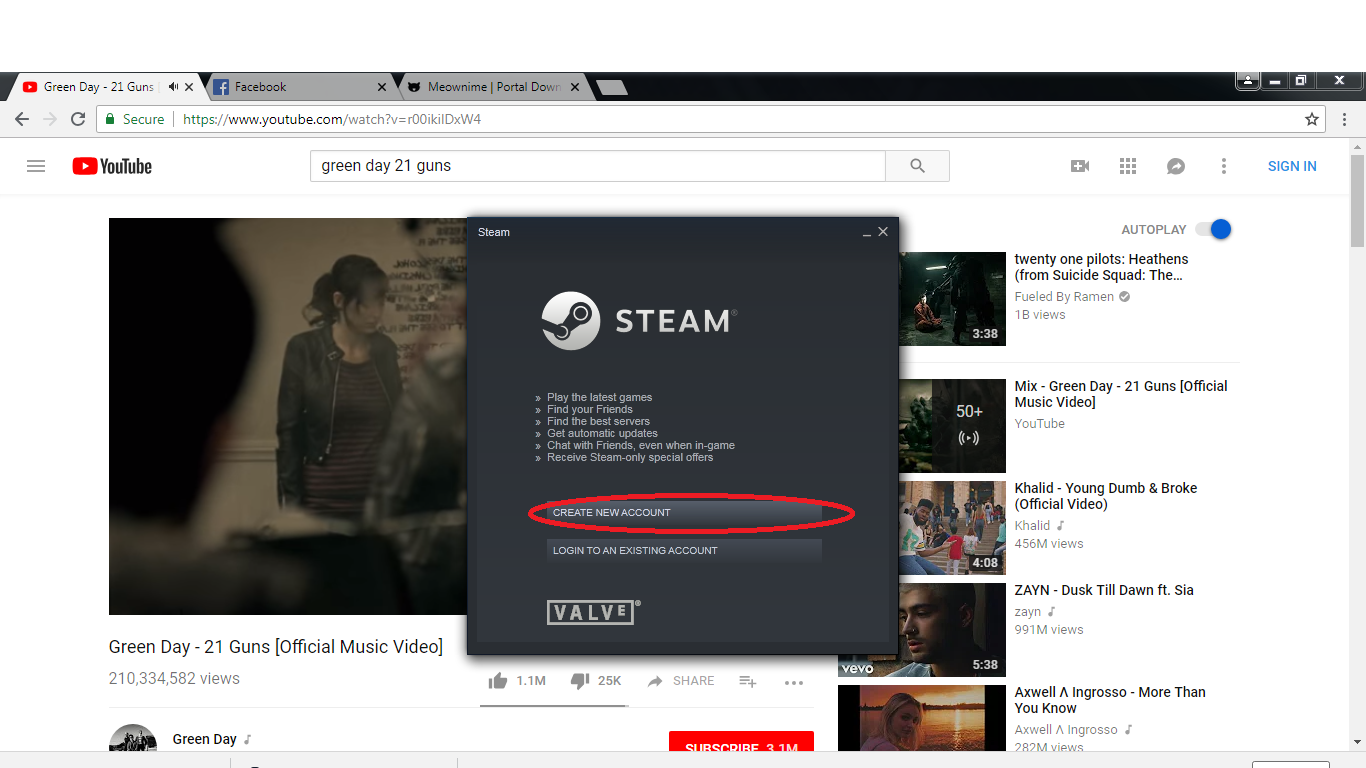Open the YouTube messages icon
1366x768 pixels.
coord(1175,166)
